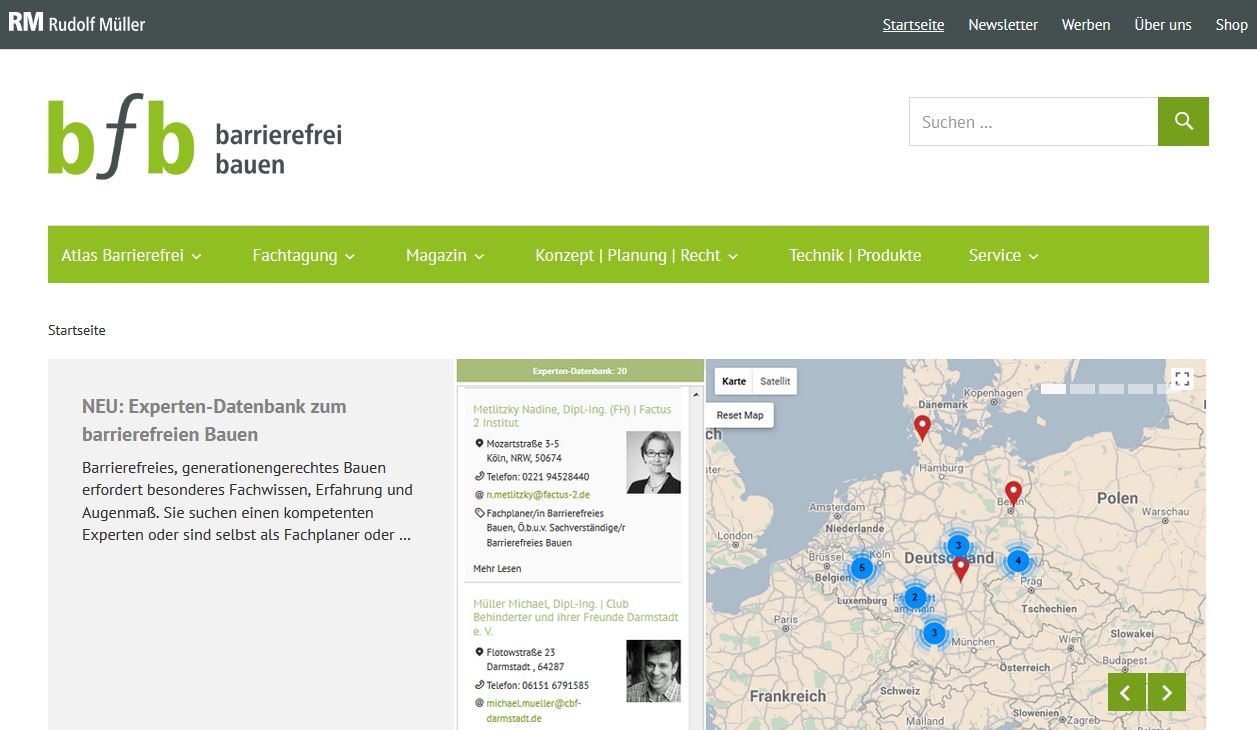Open the Newsletter page in top bar
1257x730 pixels.
coord(1002,24)
